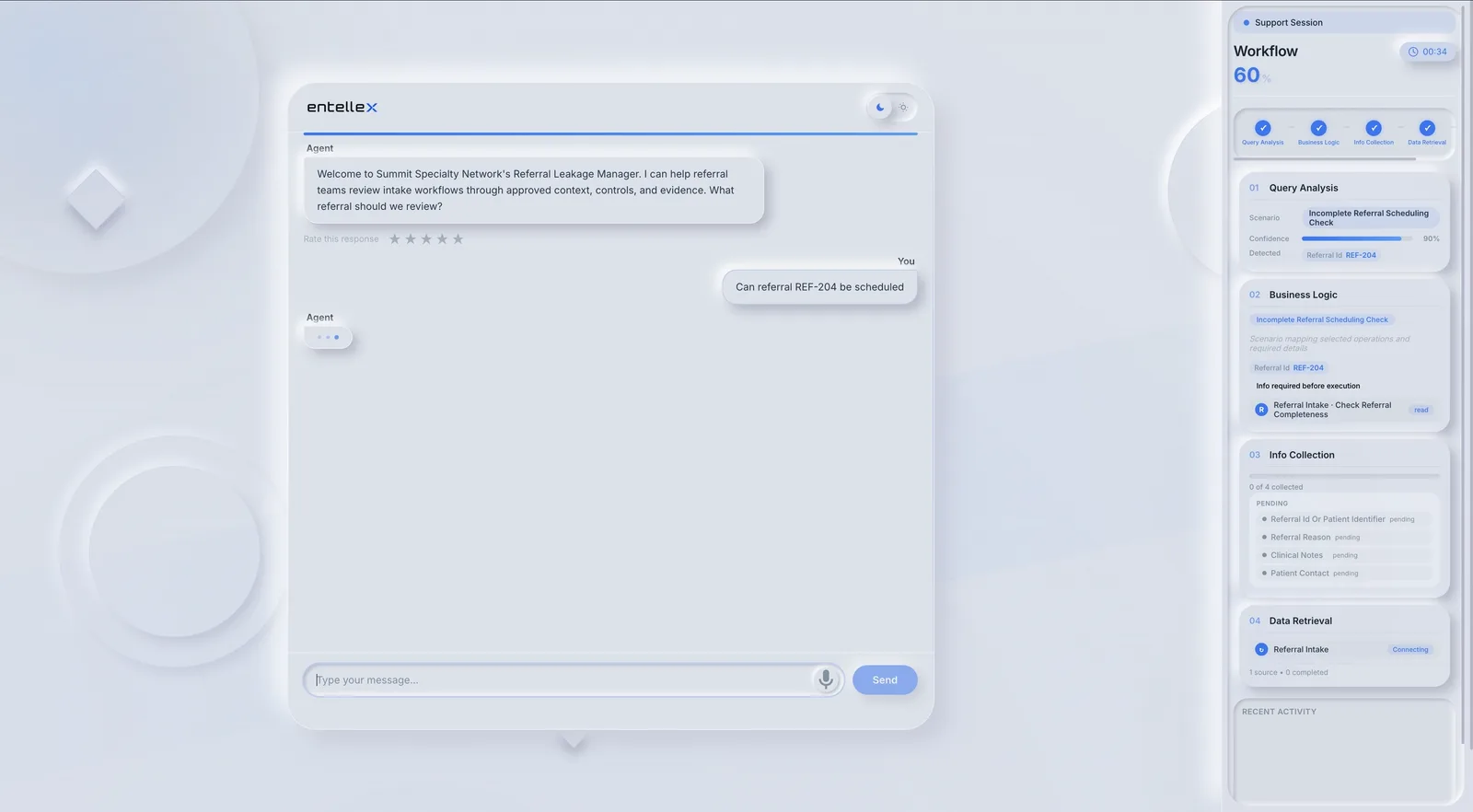Click the Query Analysis step checkmark
This screenshot has height=812, width=1473.
coord(1263,128)
